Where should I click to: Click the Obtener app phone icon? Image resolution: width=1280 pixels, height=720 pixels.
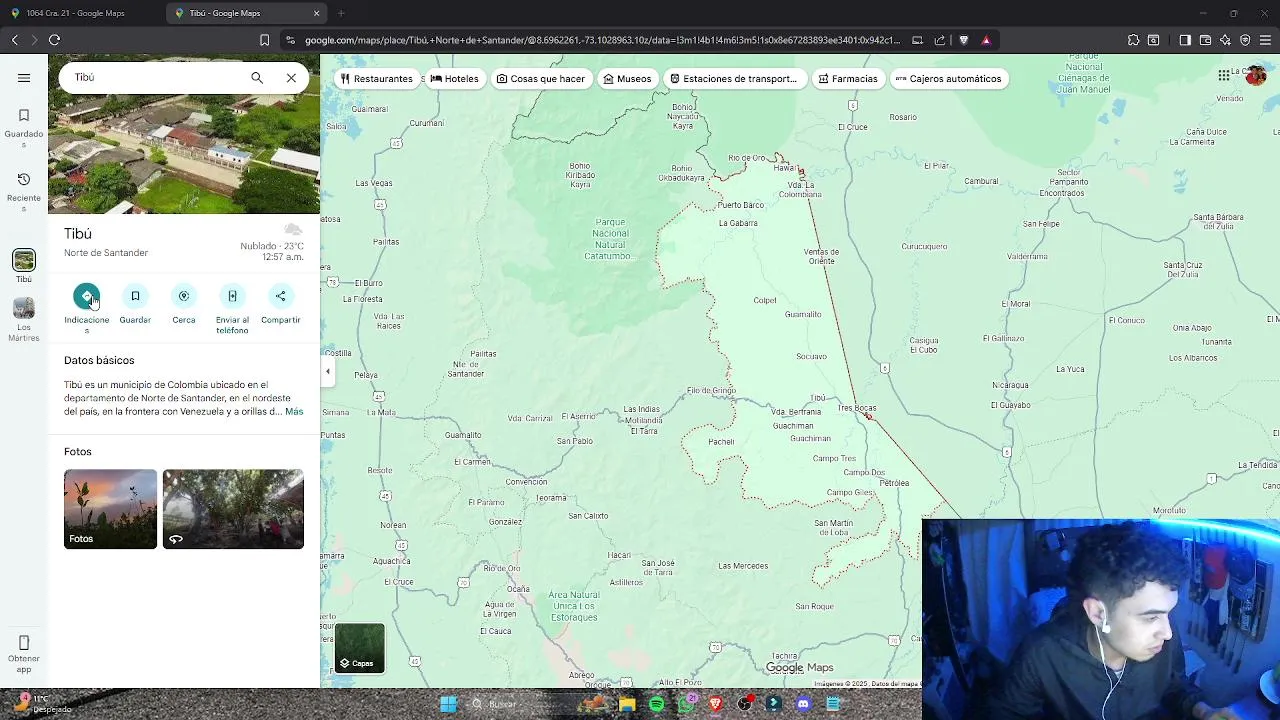coord(24,642)
